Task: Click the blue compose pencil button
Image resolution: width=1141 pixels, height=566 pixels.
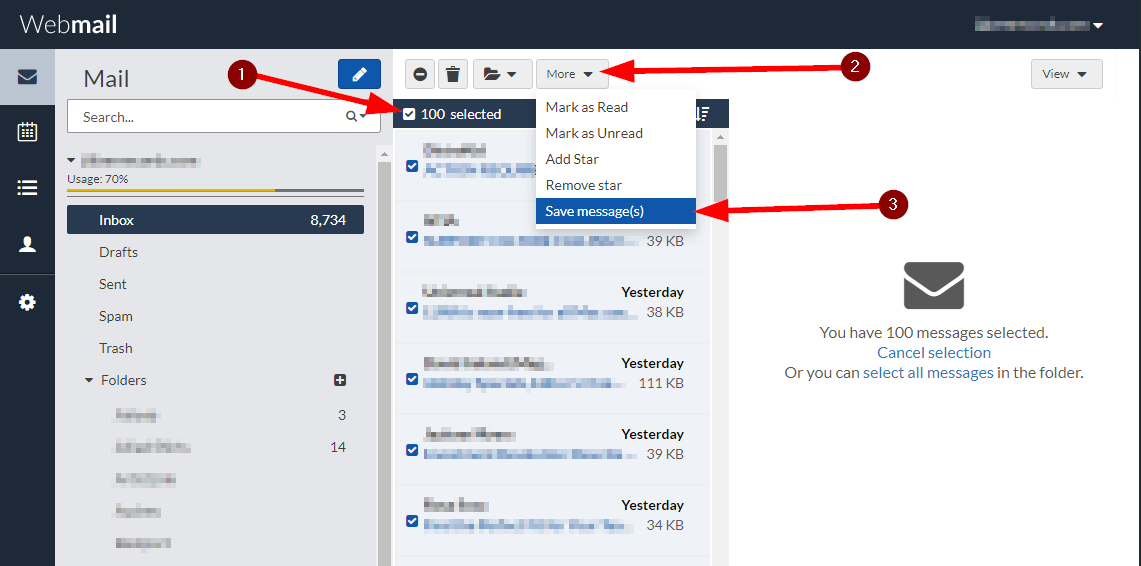Action: click(x=359, y=74)
